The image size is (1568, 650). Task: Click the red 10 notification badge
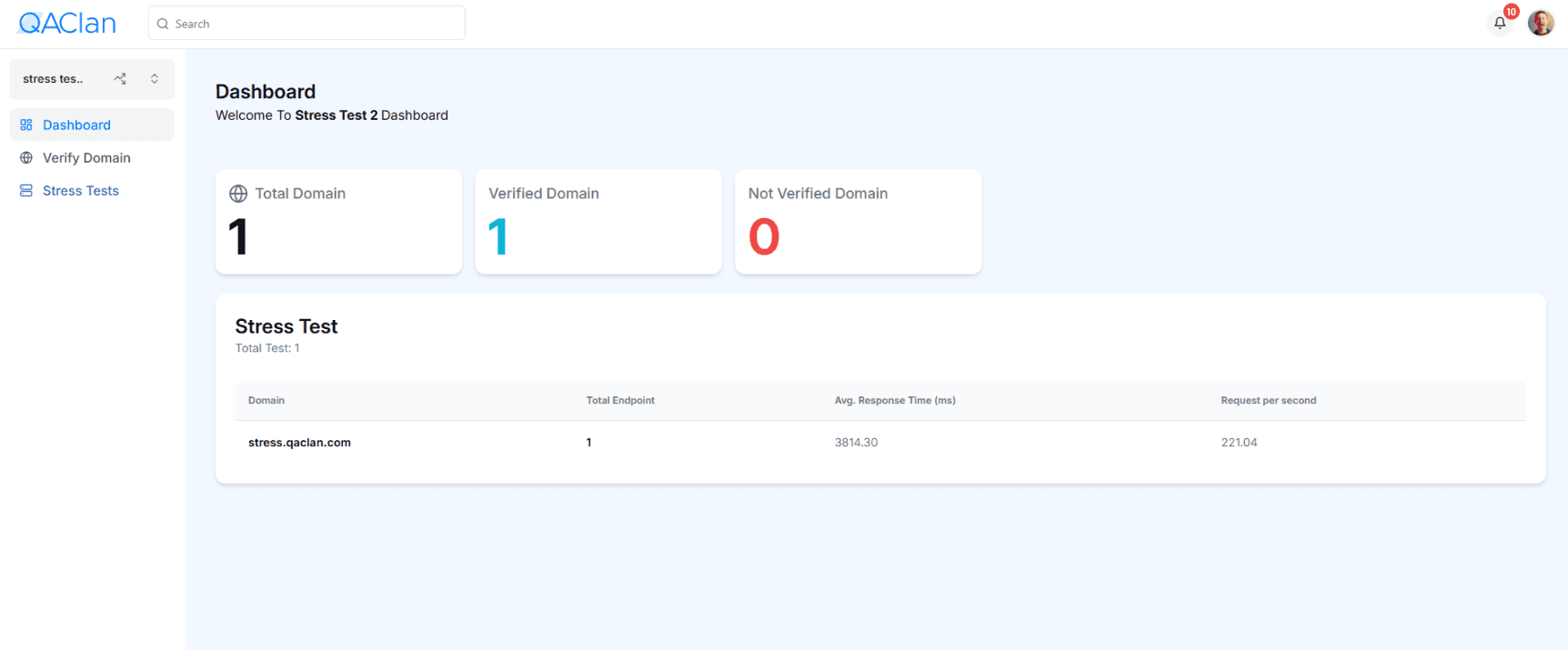click(1511, 12)
